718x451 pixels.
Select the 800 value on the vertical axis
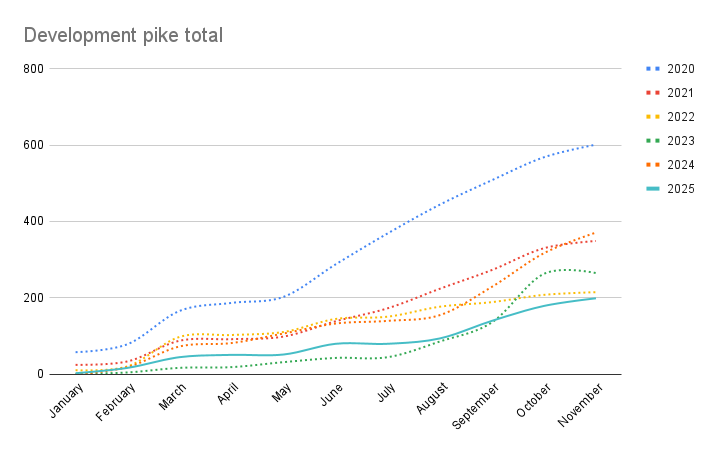click(x=34, y=69)
